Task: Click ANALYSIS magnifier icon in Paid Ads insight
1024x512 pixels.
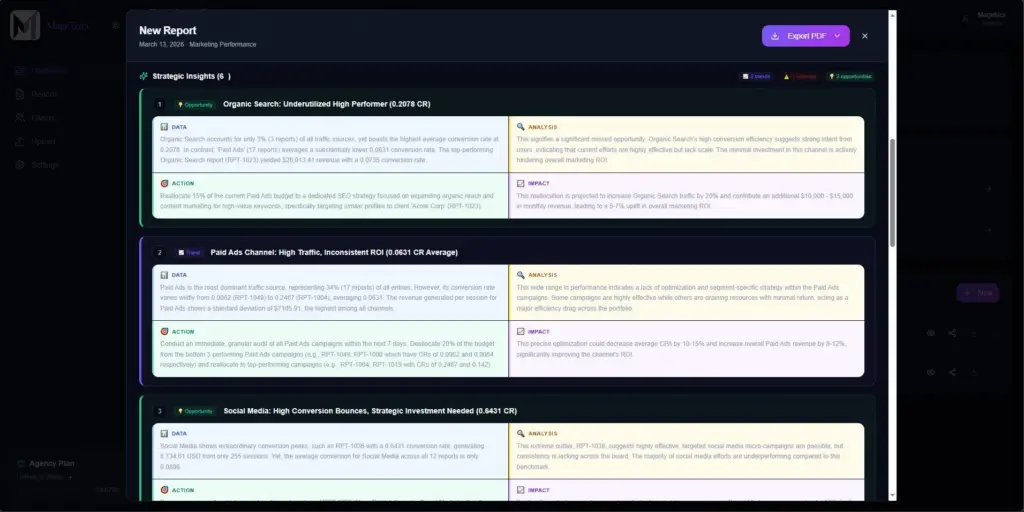Action: tap(520, 275)
